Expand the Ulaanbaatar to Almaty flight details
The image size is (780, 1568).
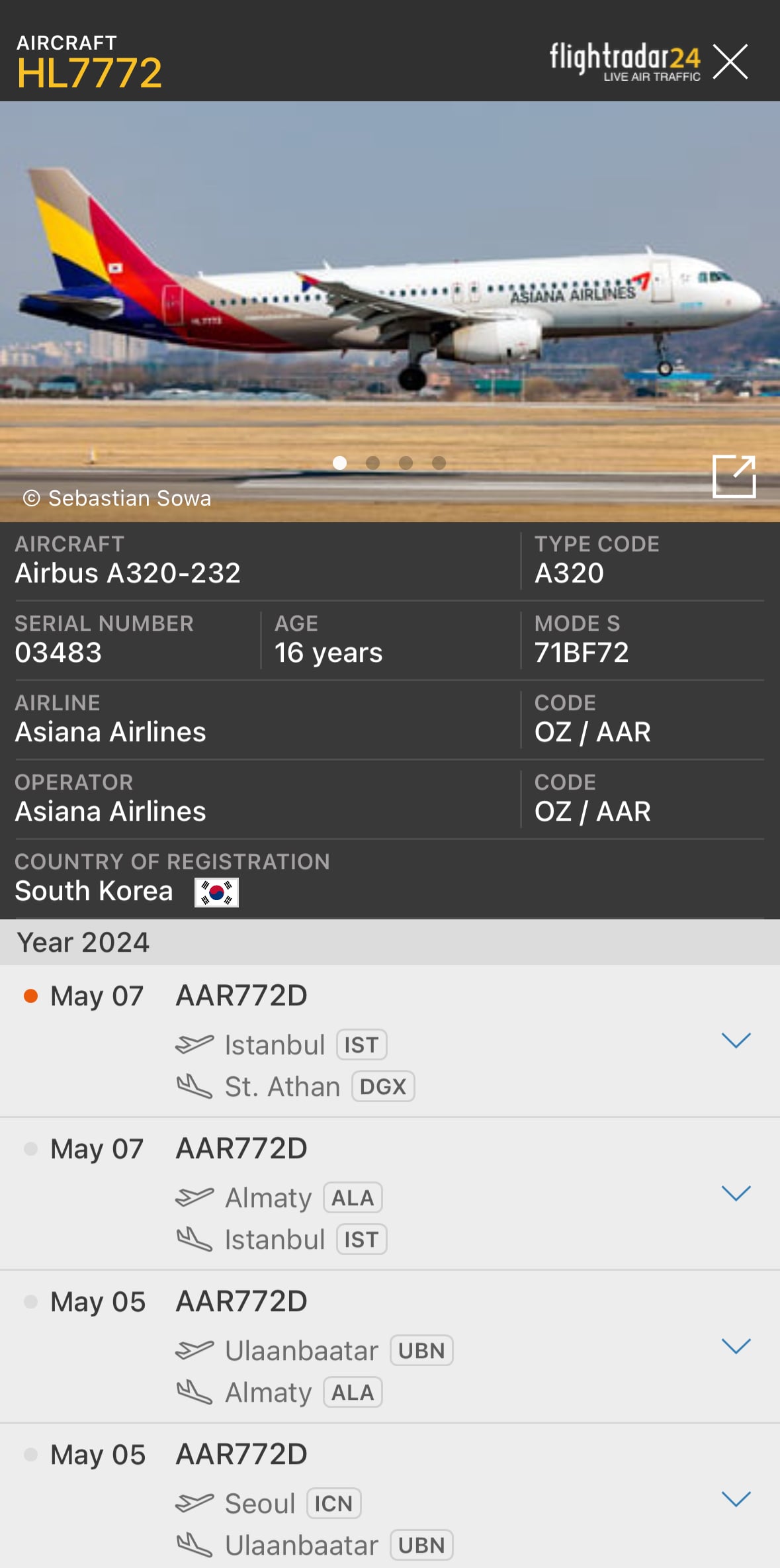point(736,1346)
